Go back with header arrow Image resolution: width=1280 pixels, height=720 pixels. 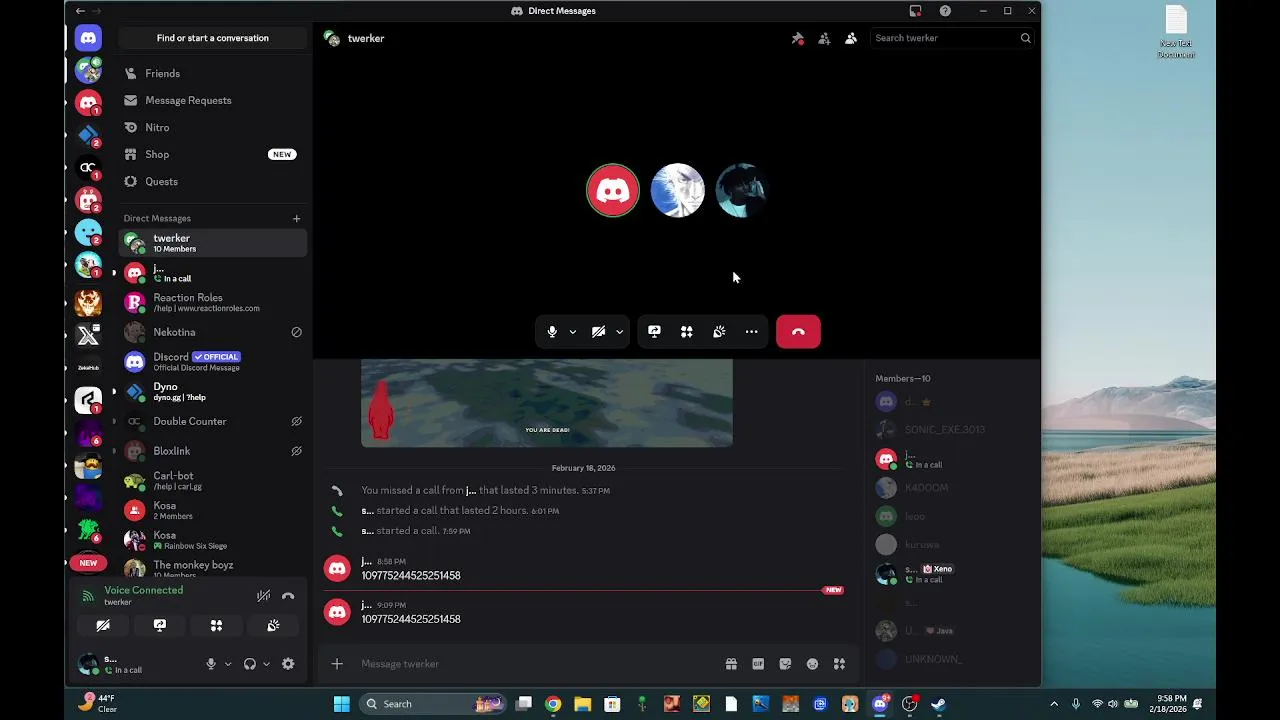pyautogui.click(x=80, y=11)
